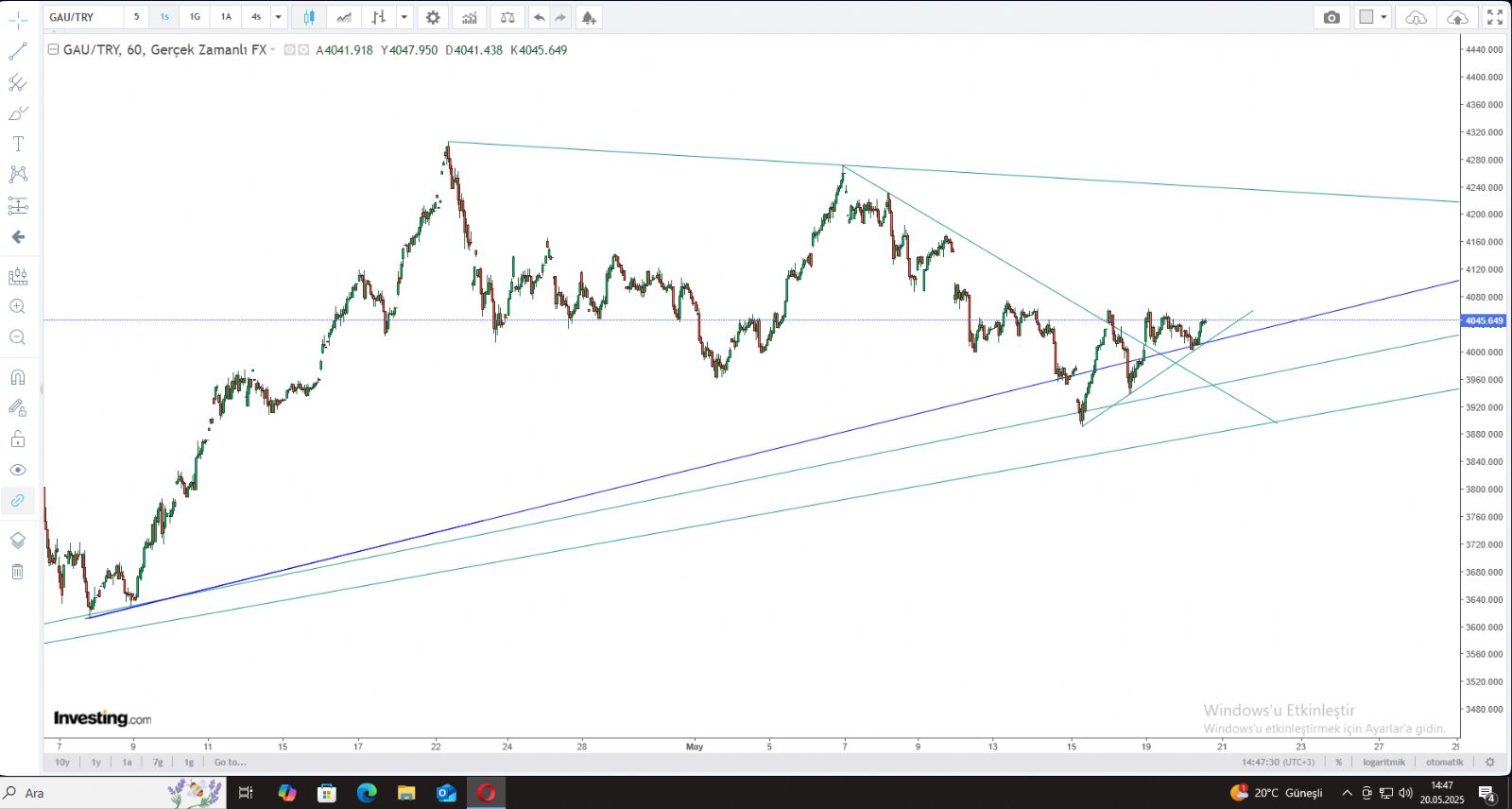
Task: Open chart properties gear
Action: [x=433, y=17]
